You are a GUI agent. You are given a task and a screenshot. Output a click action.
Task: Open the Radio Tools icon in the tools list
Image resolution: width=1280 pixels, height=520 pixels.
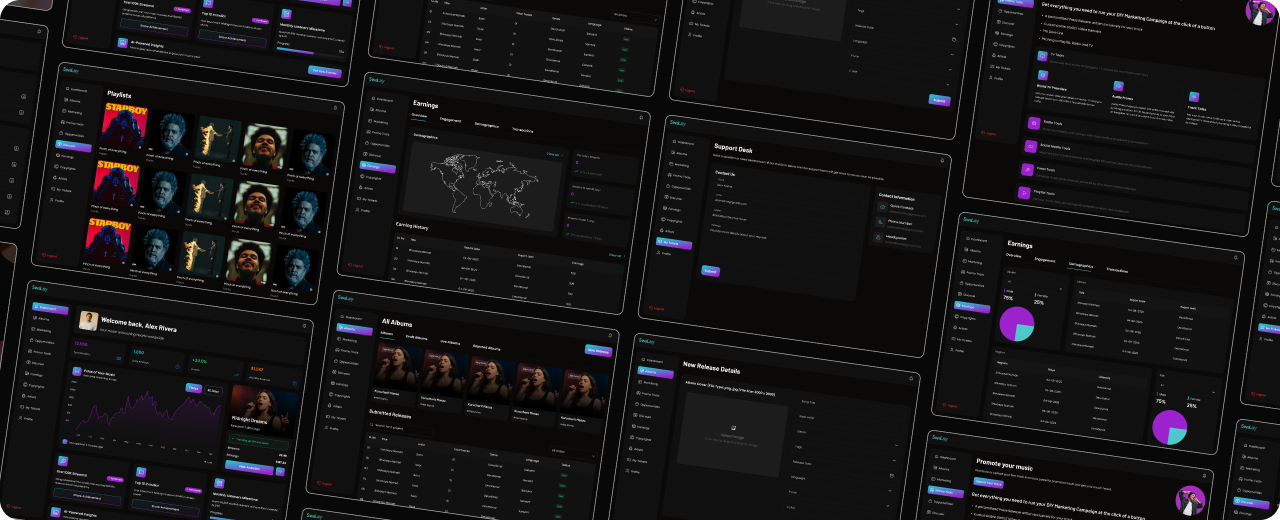1033,123
